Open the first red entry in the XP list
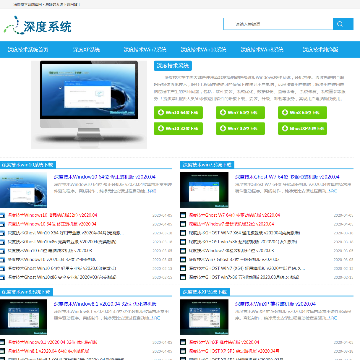The height and width of the screenshot is (360, 360). click(x=224, y=342)
